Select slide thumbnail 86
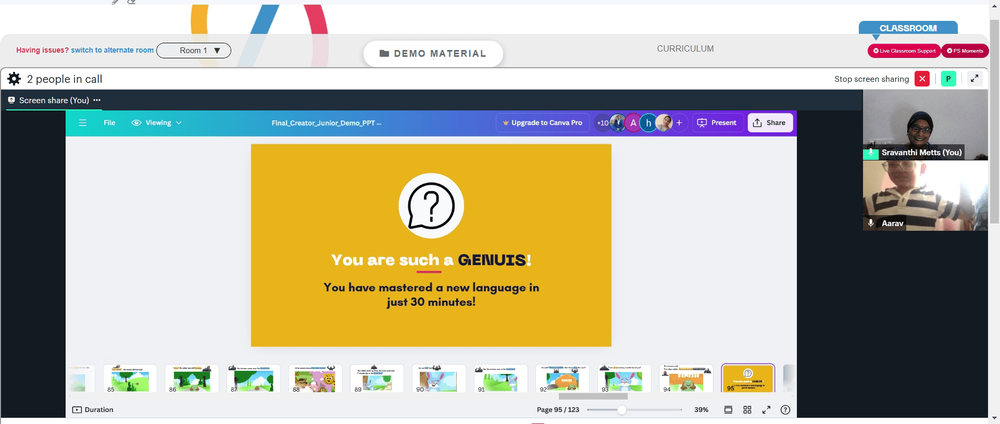The image size is (1000, 424). (192, 378)
